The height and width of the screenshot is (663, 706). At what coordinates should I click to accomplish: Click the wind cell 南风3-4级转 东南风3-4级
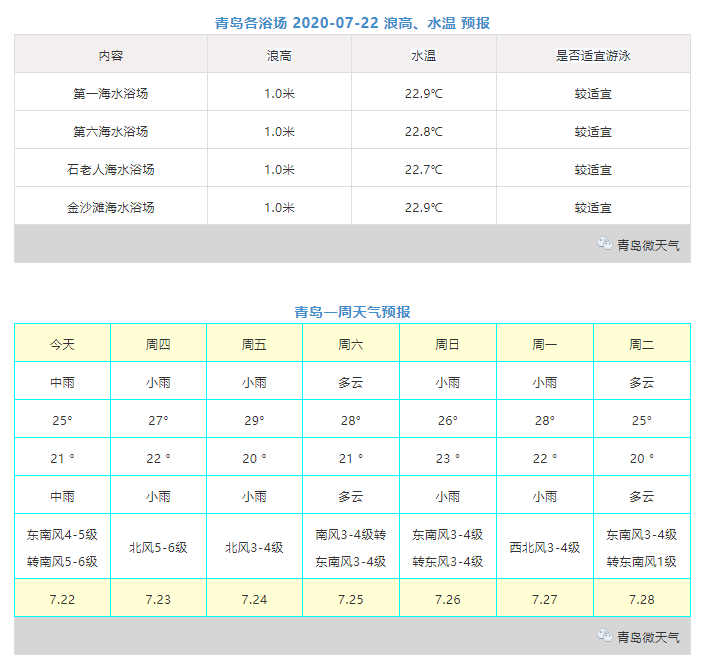(x=351, y=548)
